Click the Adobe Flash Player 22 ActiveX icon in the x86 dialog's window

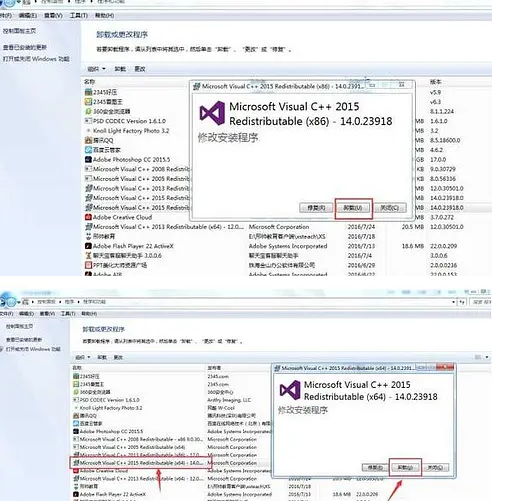[88, 246]
